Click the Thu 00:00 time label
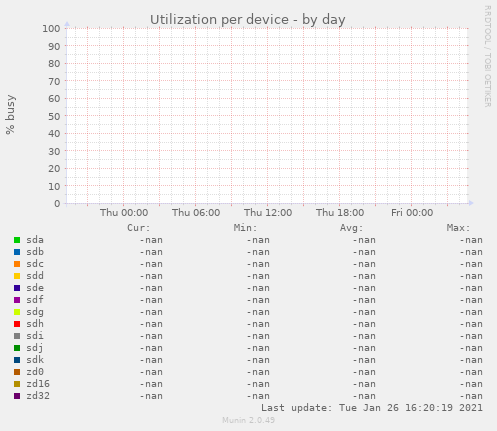The width and height of the screenshot is (497, 431). point(124,213)
